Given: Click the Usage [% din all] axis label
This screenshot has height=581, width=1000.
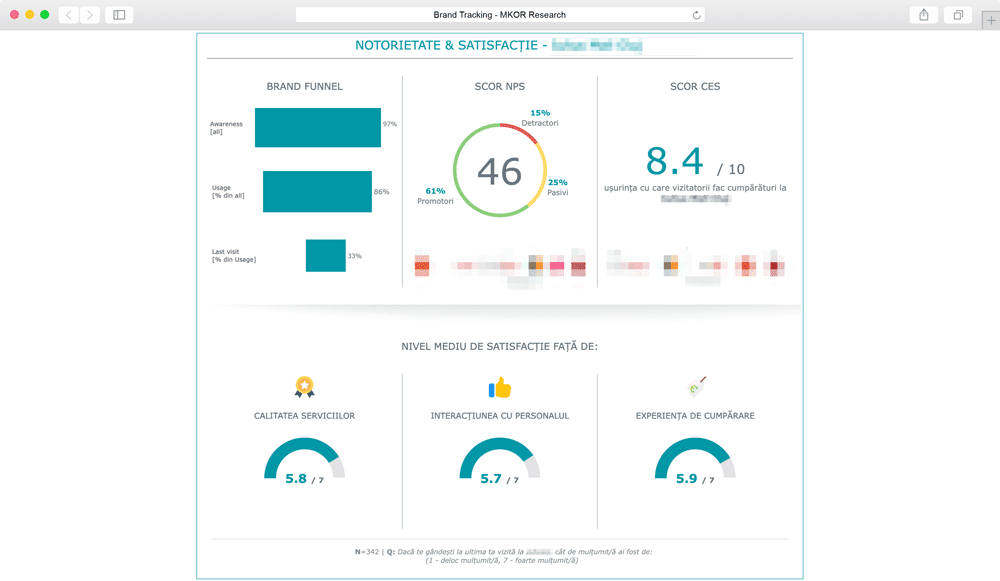Looking at the screenshot, I should point(228,191).
